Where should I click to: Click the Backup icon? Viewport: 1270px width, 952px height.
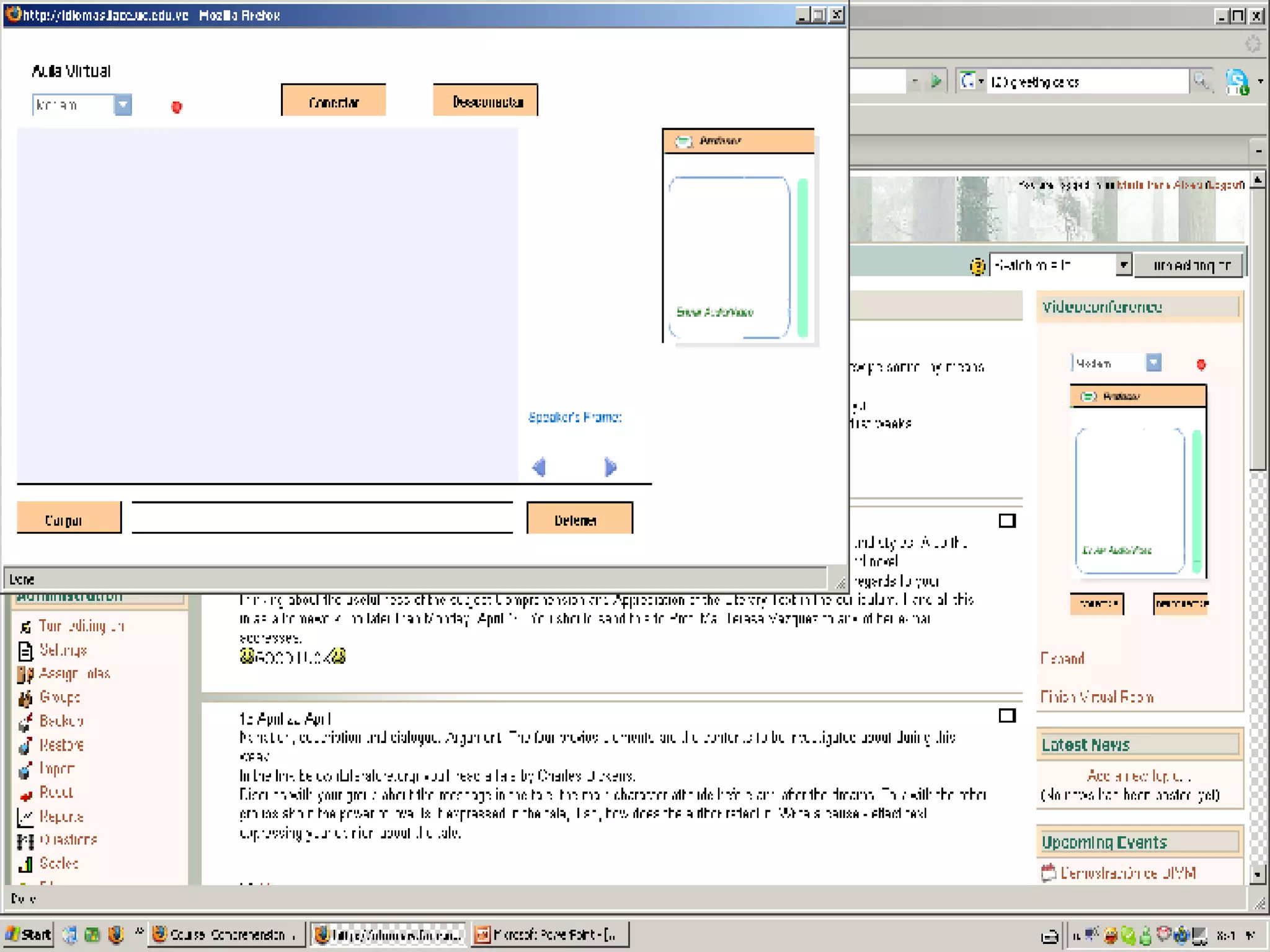(x=25, y=722)
